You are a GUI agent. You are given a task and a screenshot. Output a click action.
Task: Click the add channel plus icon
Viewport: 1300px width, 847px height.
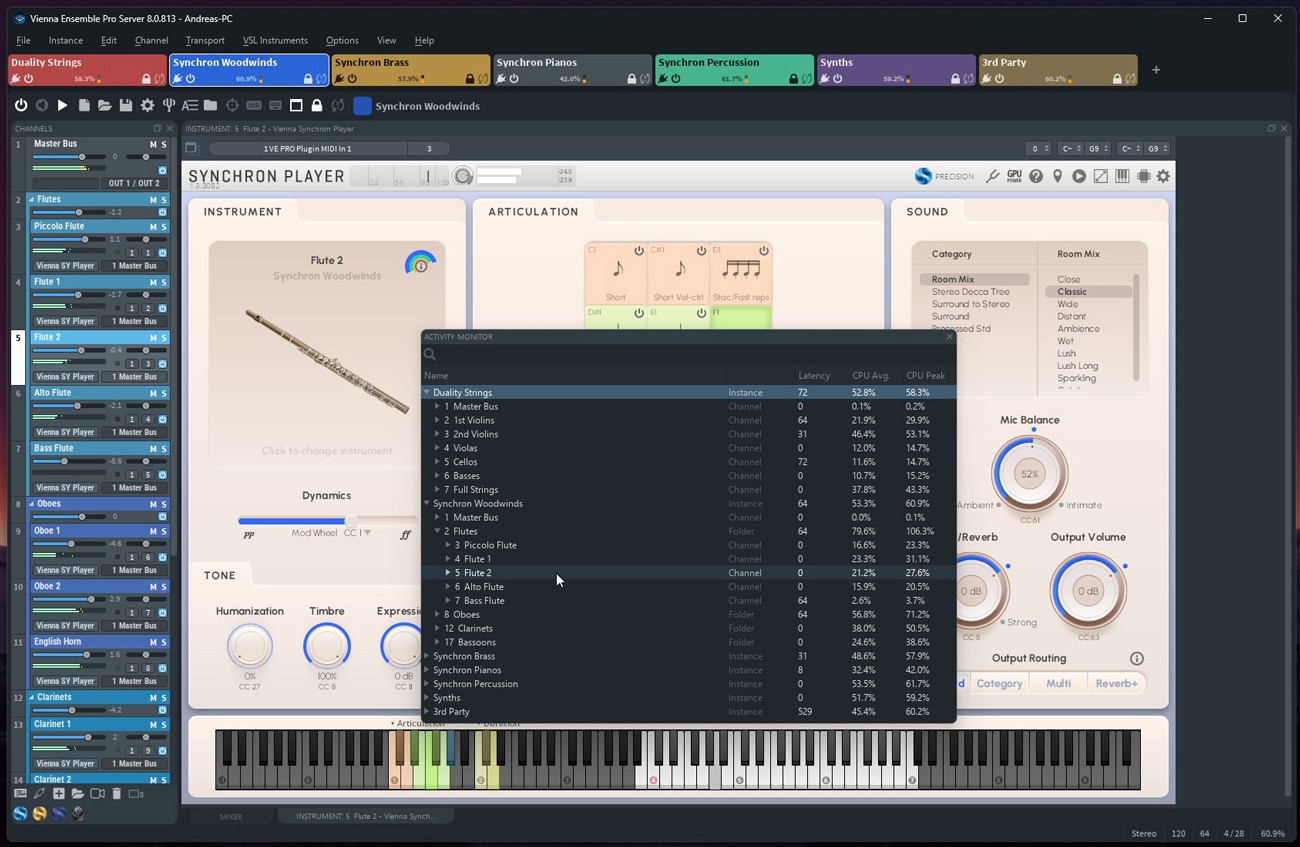tap(59, 794)
